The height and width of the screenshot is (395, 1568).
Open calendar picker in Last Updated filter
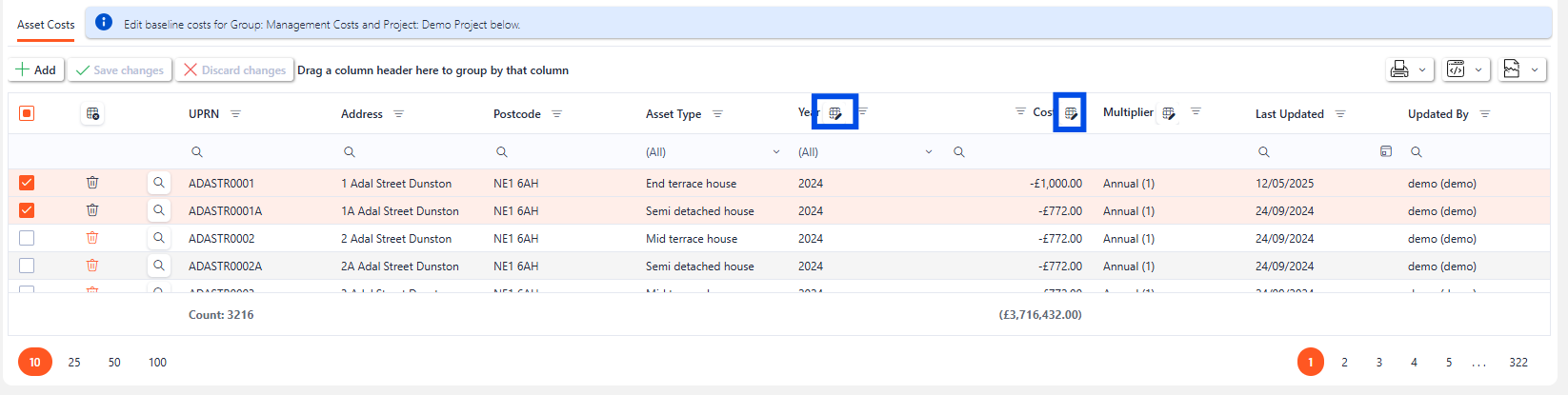pyautogui.click(x=1385, y=151)
